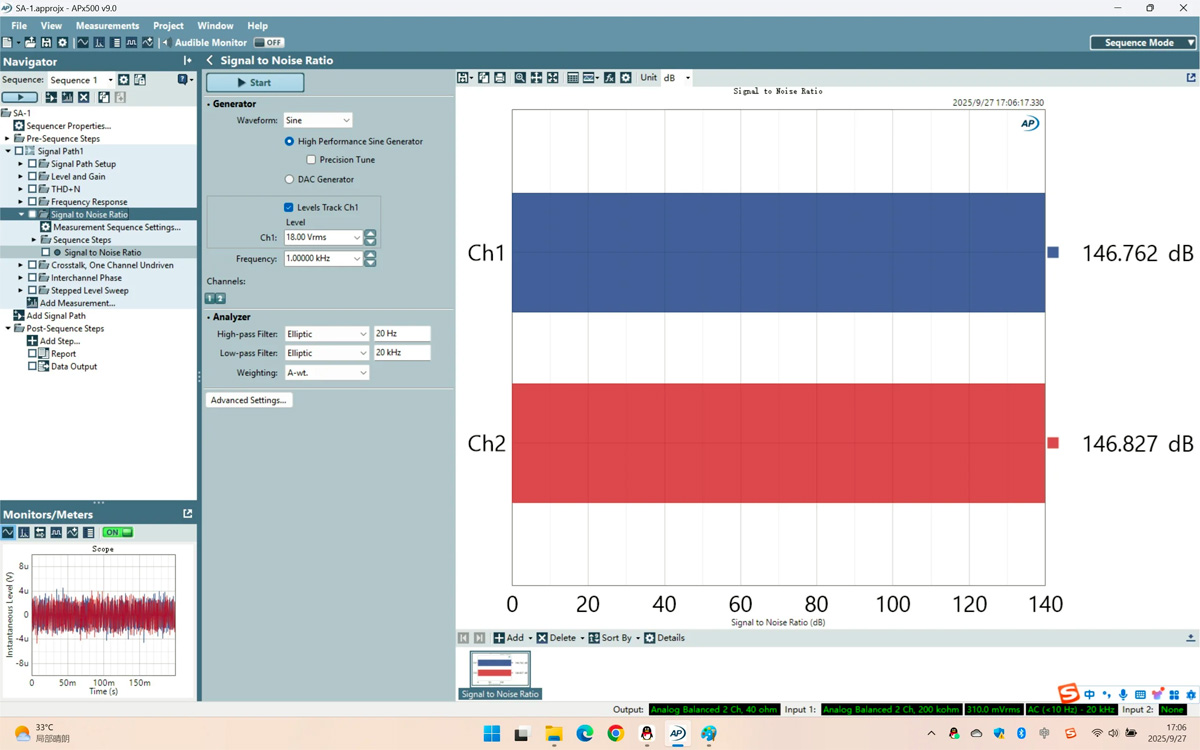The height and width of the screenshot is (750, 1200).
Task: Toggle the Audible Monitor OFF switch
Action: pyautogui.click(x=268, y=43)
